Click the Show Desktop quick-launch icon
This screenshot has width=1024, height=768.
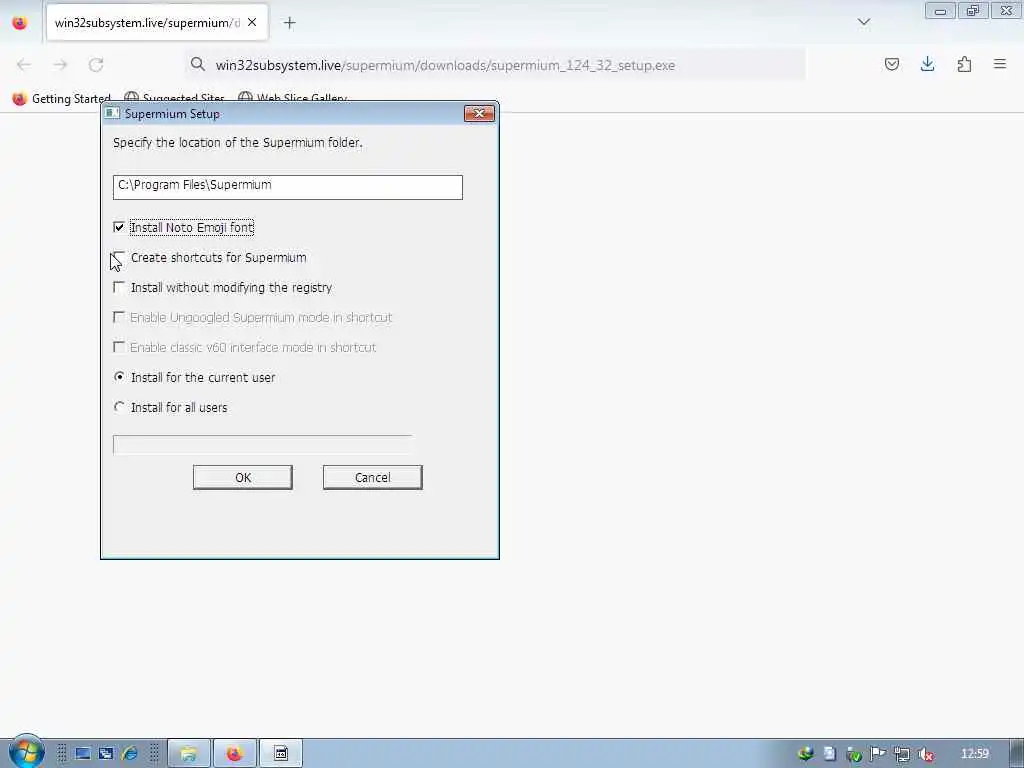82,753
